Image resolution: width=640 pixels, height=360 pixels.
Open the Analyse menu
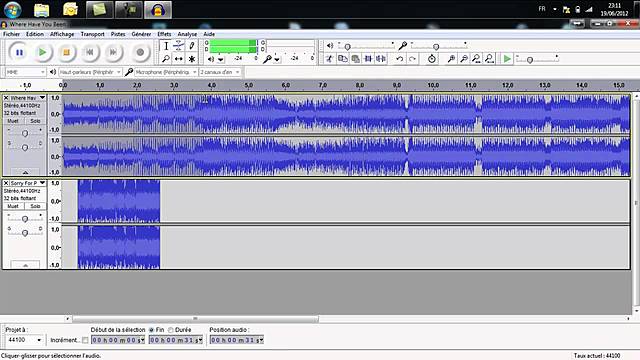click(187, 34)
